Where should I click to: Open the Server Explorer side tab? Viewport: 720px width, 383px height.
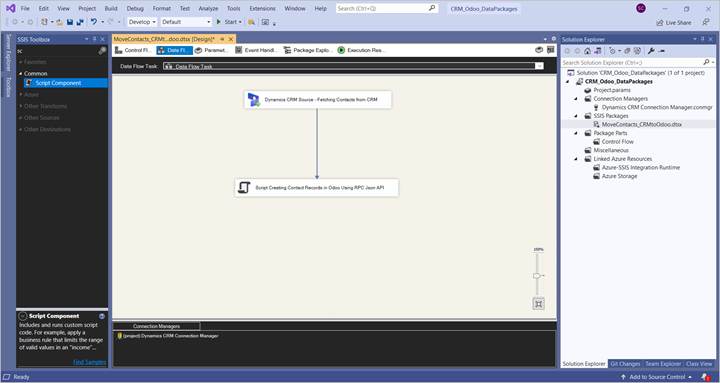(x=8, y=53)
